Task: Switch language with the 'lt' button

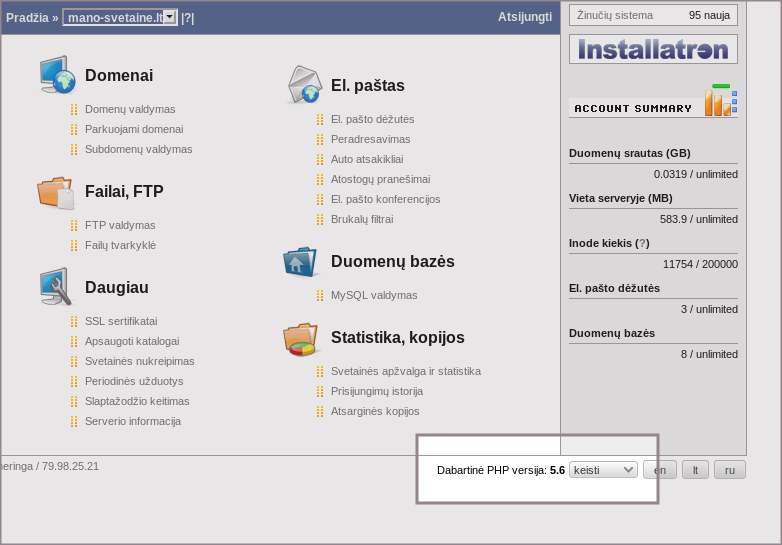Action: click(695, 470)
